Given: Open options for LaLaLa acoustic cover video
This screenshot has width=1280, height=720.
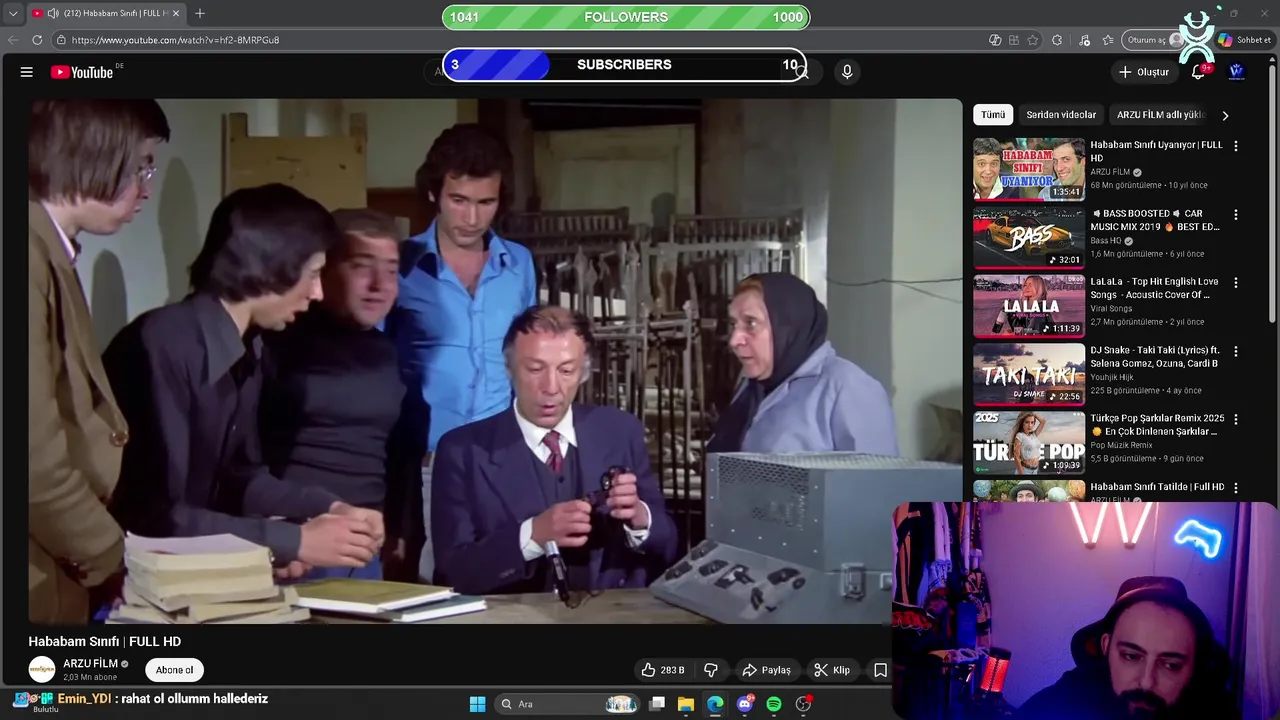Looking at the screenshot, I should pyautogui.click(x=1236, y=283).
